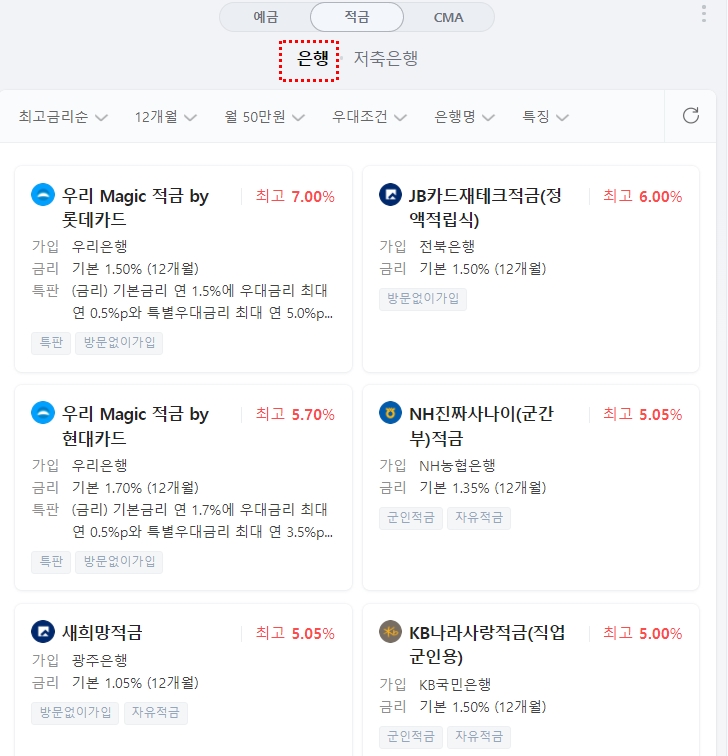Open the 월 50만원 amount dropdown
Image resolution: width=728 pixels, height=756 pixels.
pyautogui.click(x=264, y=117)
